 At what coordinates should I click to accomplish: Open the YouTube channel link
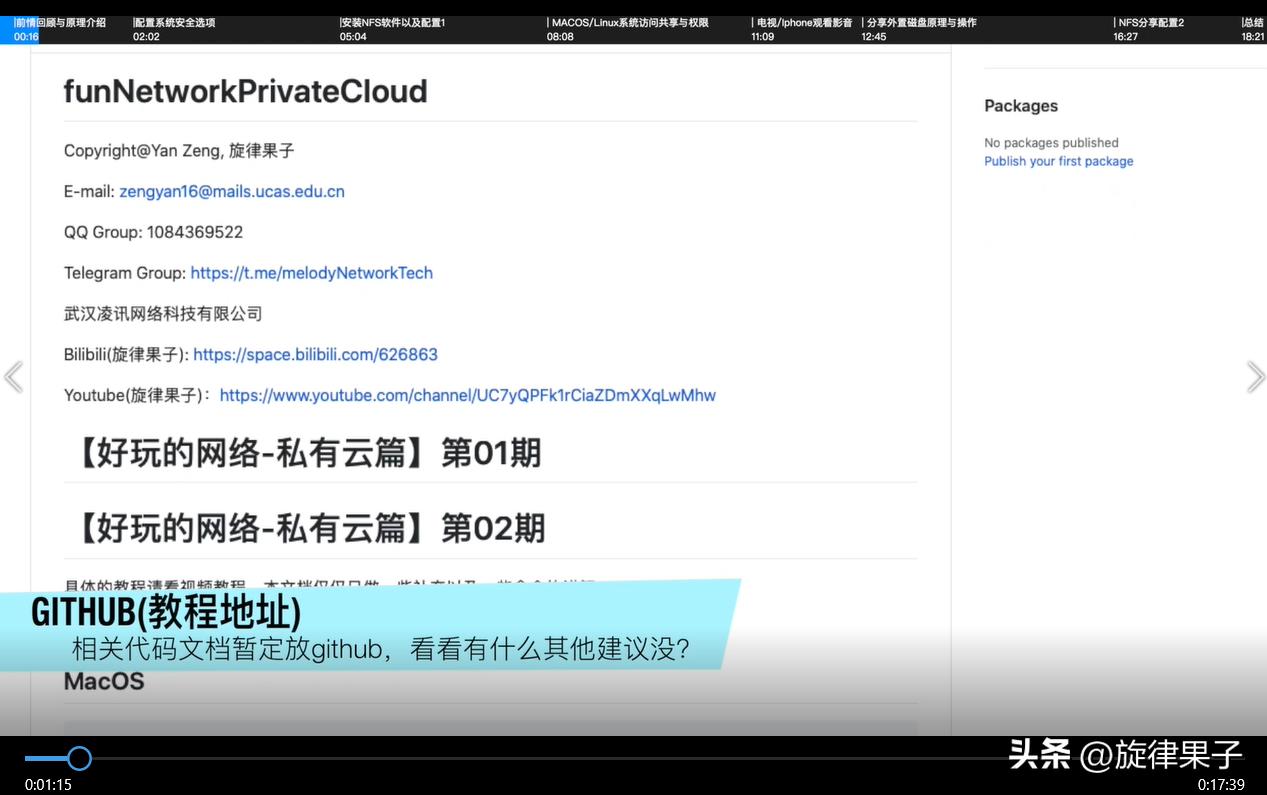tap(468, 395)
